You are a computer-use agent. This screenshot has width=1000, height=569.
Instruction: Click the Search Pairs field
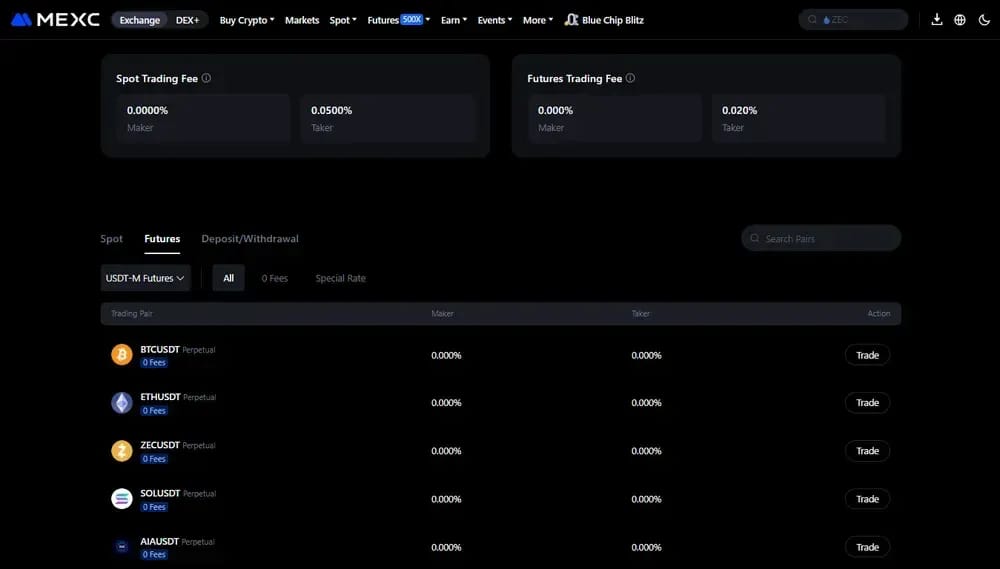821,238
